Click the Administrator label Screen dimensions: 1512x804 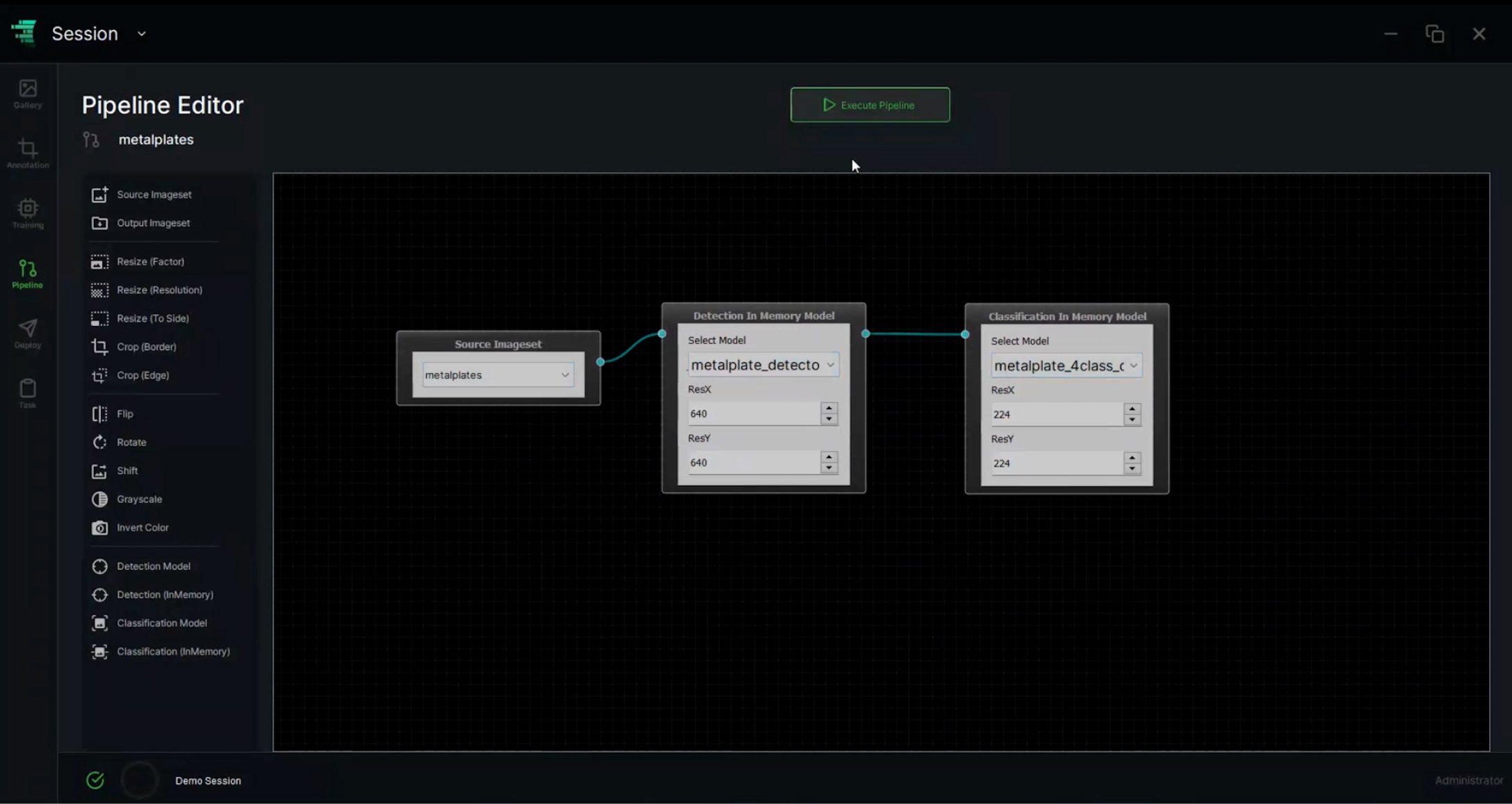pos(1469,780)
